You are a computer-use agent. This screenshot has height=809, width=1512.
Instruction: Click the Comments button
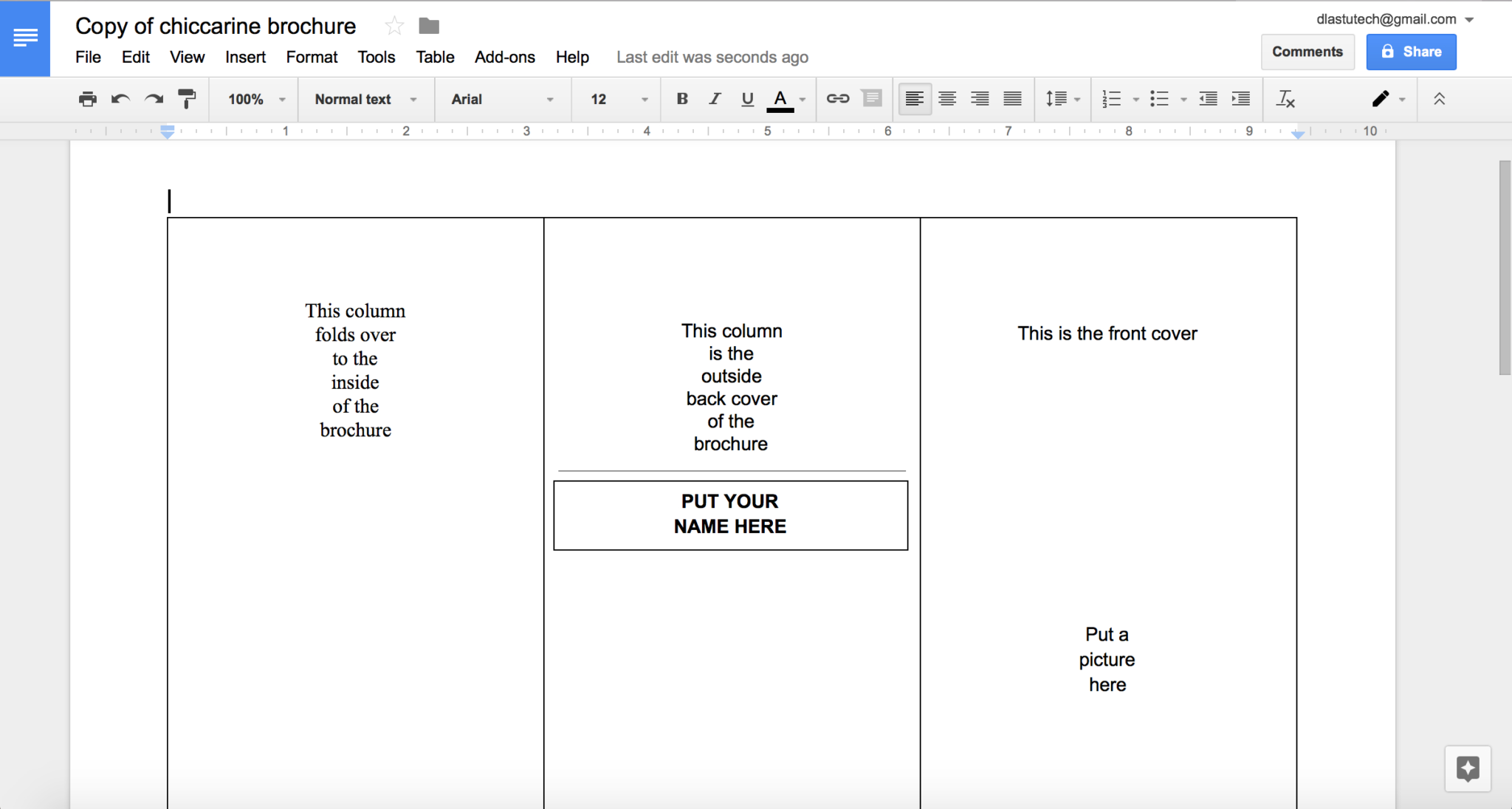pyautogui.click(x=1306, y=52)
